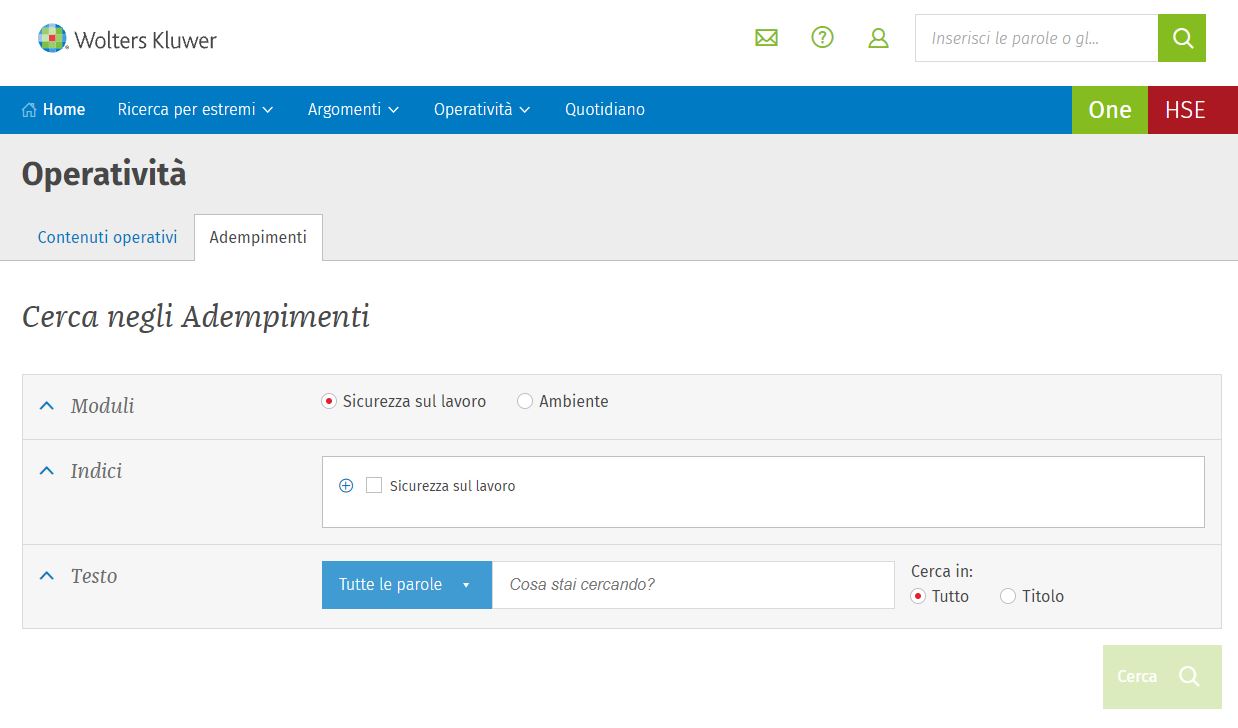Click the HSE red product badge
The height and width of the screenshot is (728, 1238).
point(1185,110)
